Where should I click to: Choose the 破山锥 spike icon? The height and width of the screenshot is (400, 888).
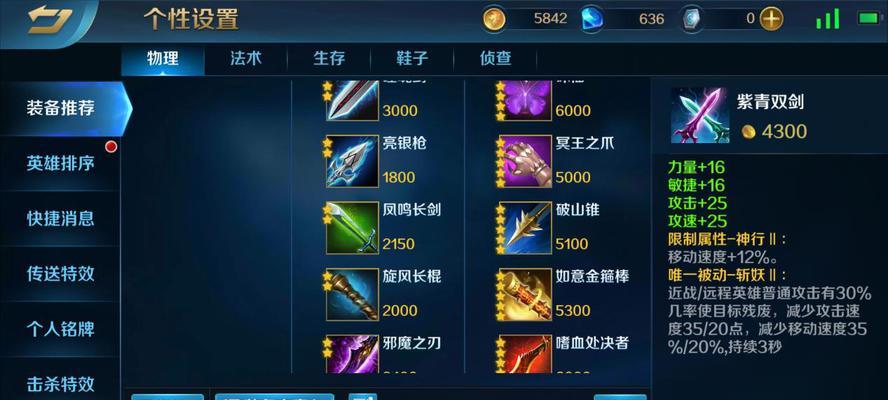[x=525, y=228]
